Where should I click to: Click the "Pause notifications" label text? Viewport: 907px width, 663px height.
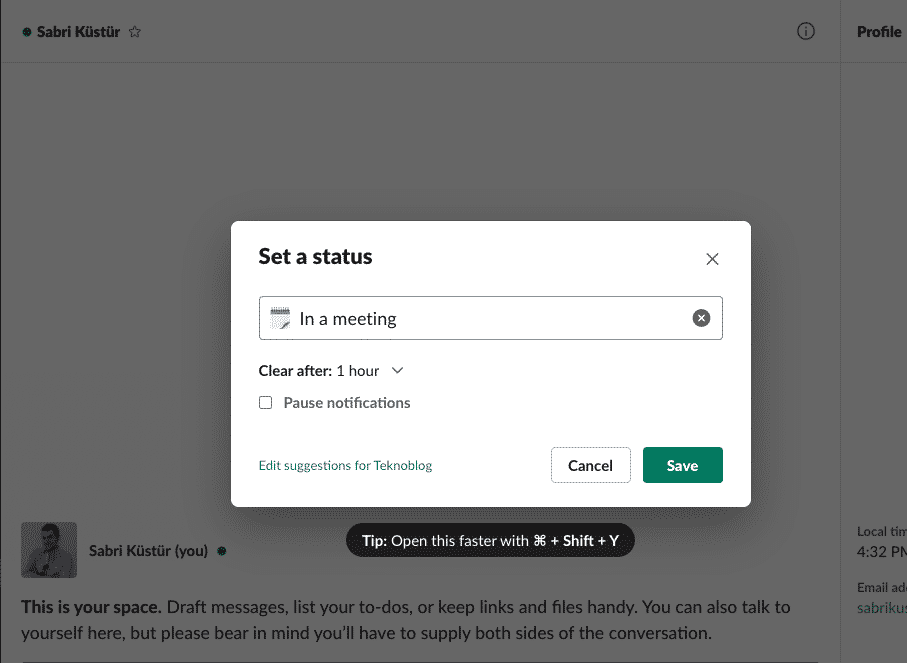click(347, 403)
